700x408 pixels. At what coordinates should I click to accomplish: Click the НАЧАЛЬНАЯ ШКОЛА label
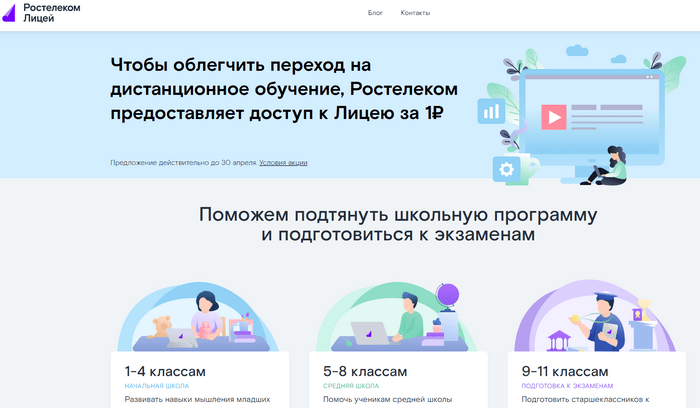[157, 386]
